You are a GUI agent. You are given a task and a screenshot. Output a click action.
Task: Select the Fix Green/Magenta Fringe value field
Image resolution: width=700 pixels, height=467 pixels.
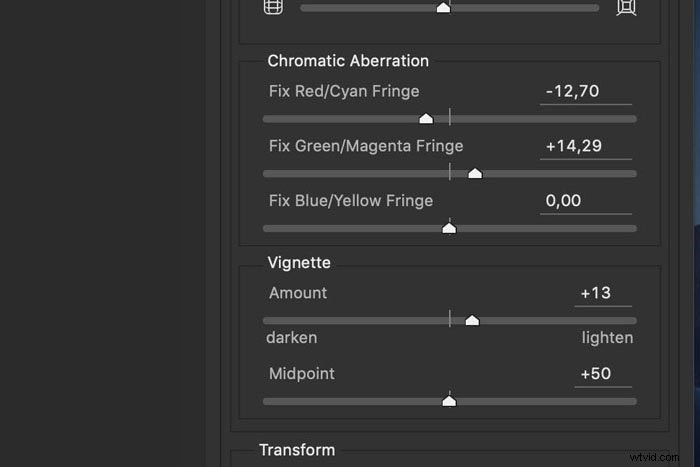(x=586, y=146)
